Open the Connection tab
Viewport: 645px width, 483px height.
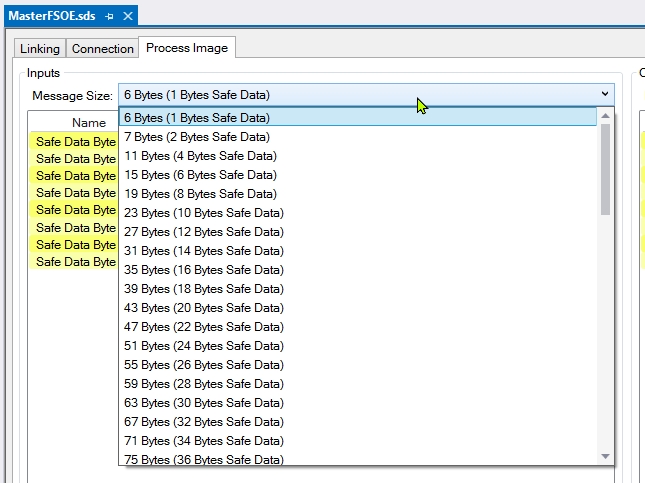point(102,48)
